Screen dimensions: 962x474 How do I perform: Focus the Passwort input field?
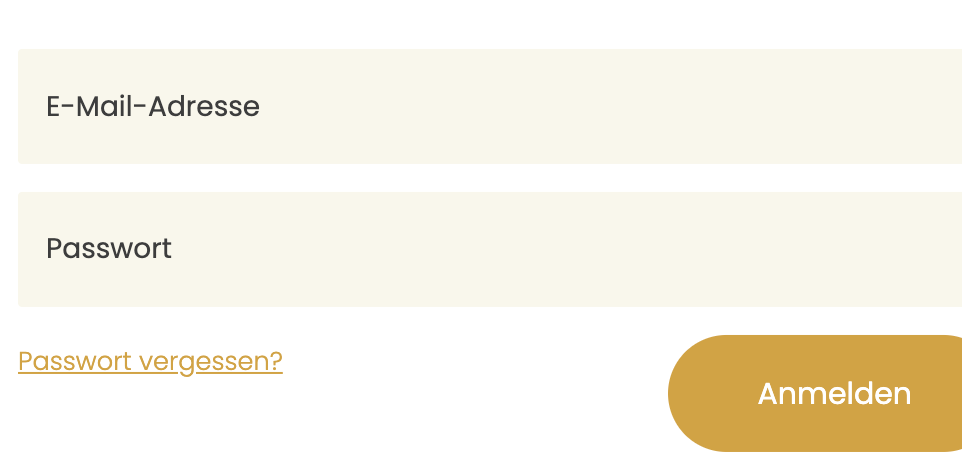pyautogui.click(x=490, y=249)
